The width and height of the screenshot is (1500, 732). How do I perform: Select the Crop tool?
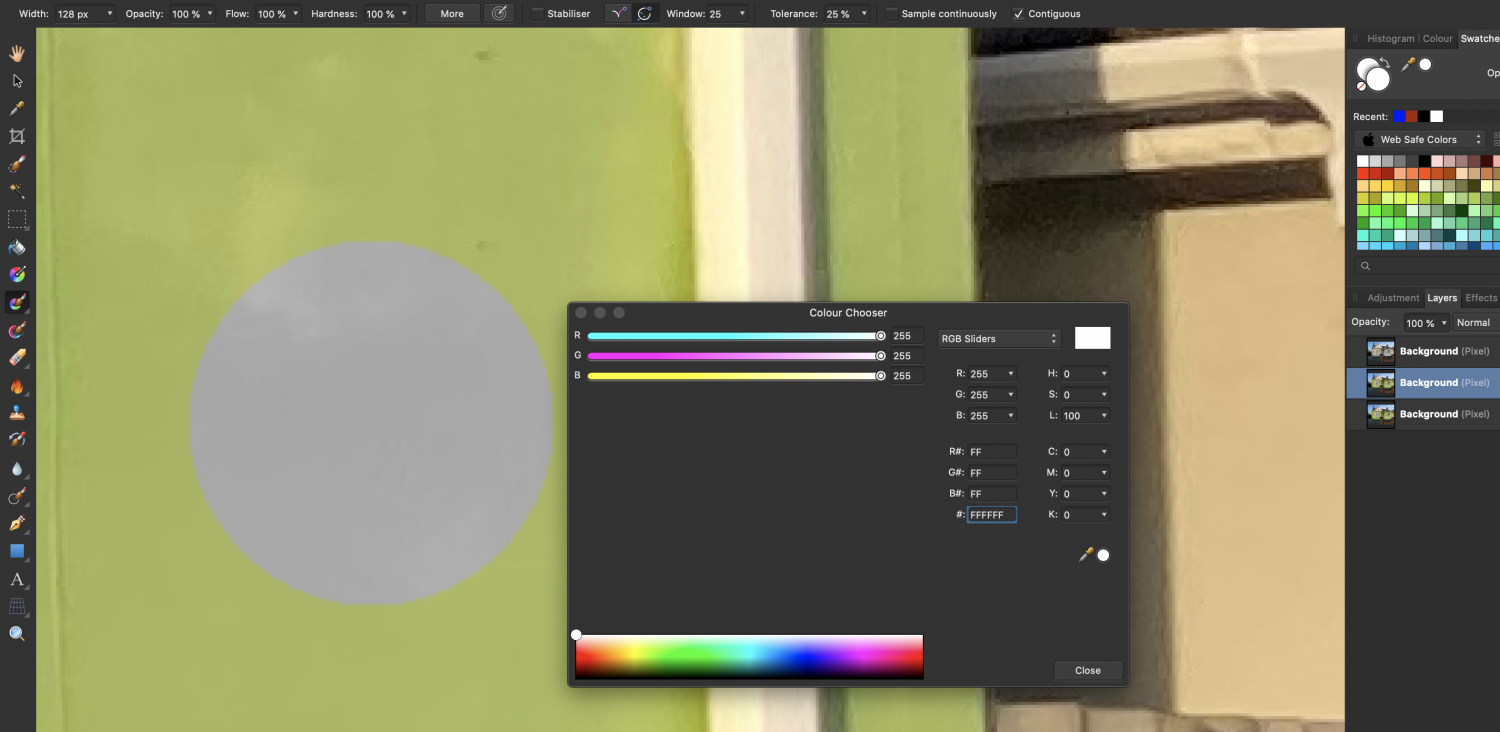pyautogui.click(x=16, y=136)
